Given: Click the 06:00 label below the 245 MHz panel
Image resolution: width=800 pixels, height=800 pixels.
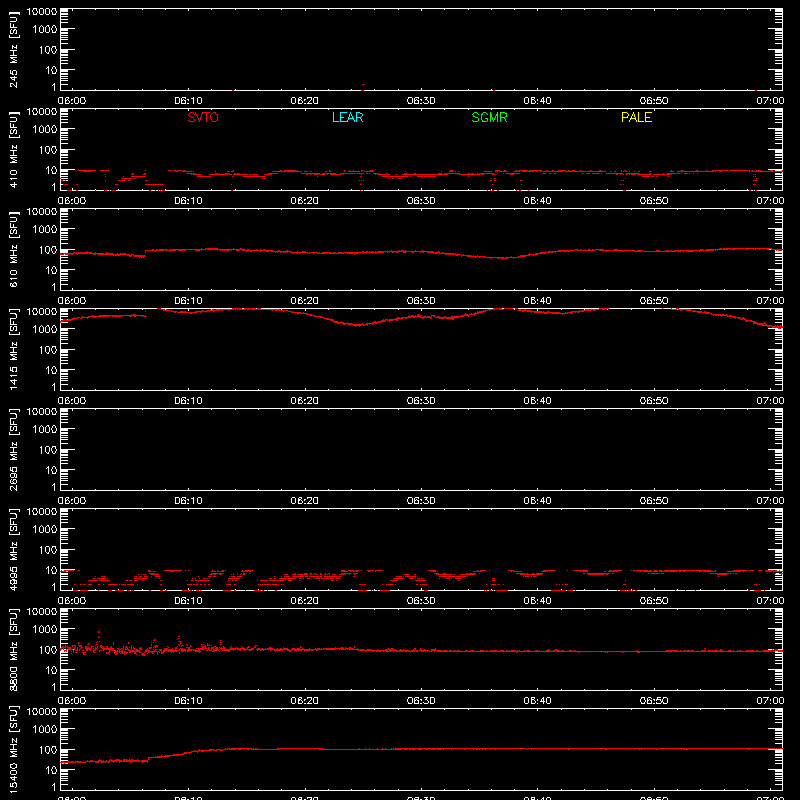Looking at the screenshot, I should pyautogui.click(x=72, y=101).
